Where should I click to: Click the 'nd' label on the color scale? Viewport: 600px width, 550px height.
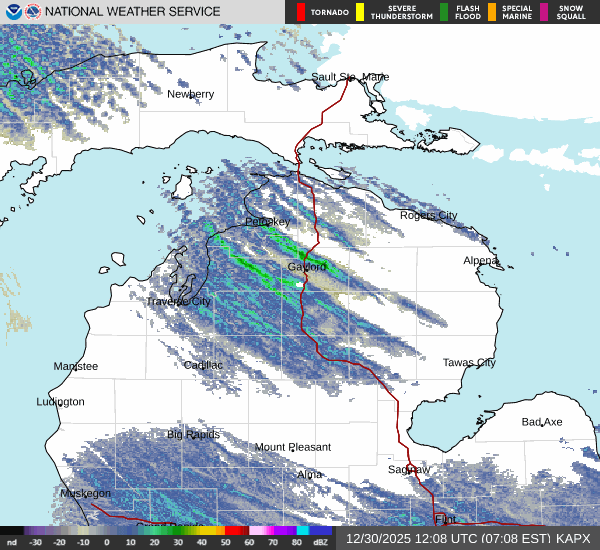tap(11, 542)
